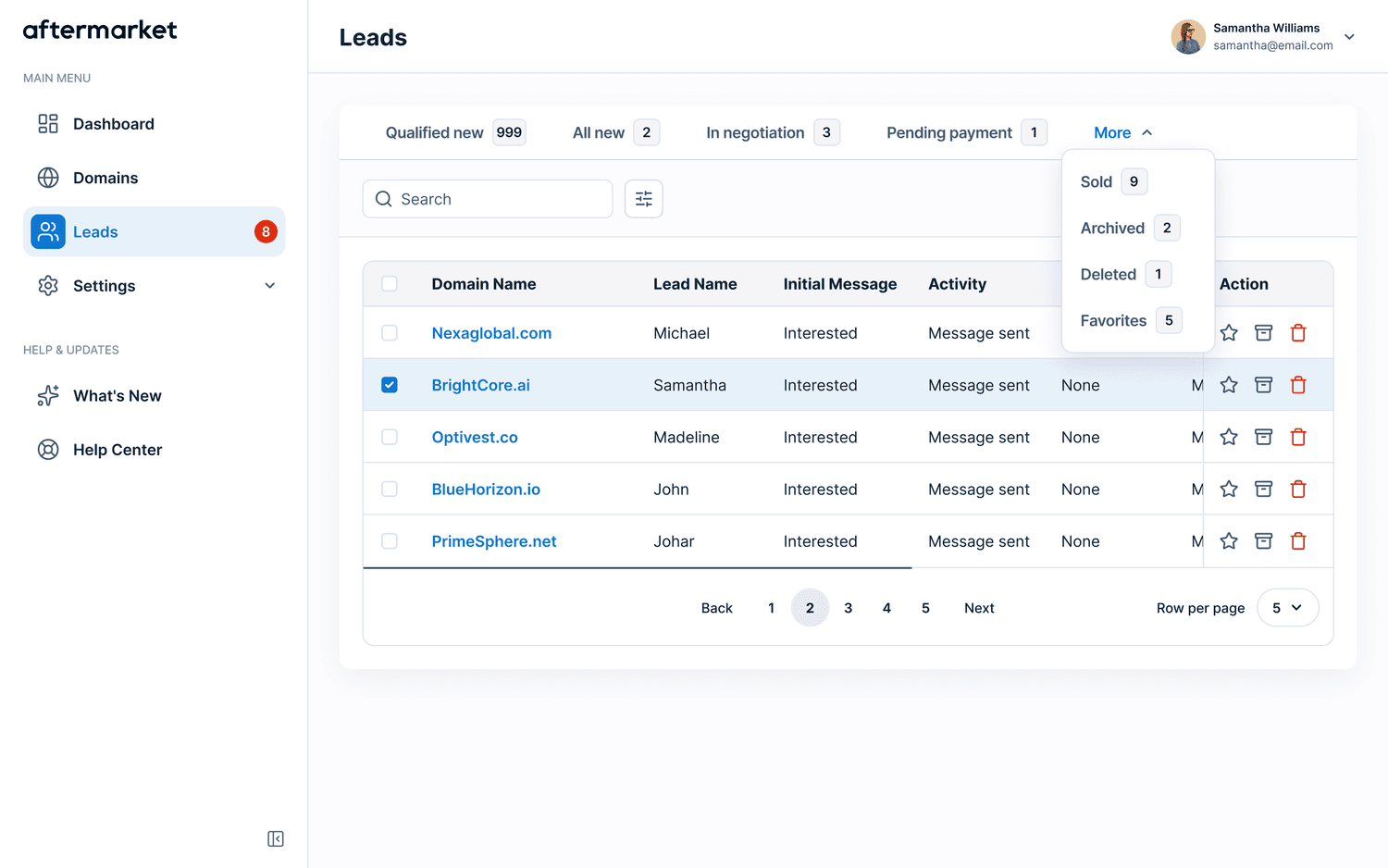Switch to the All new tab
The width and height of the screenshot is (1388, 868).
pos(615,132)
